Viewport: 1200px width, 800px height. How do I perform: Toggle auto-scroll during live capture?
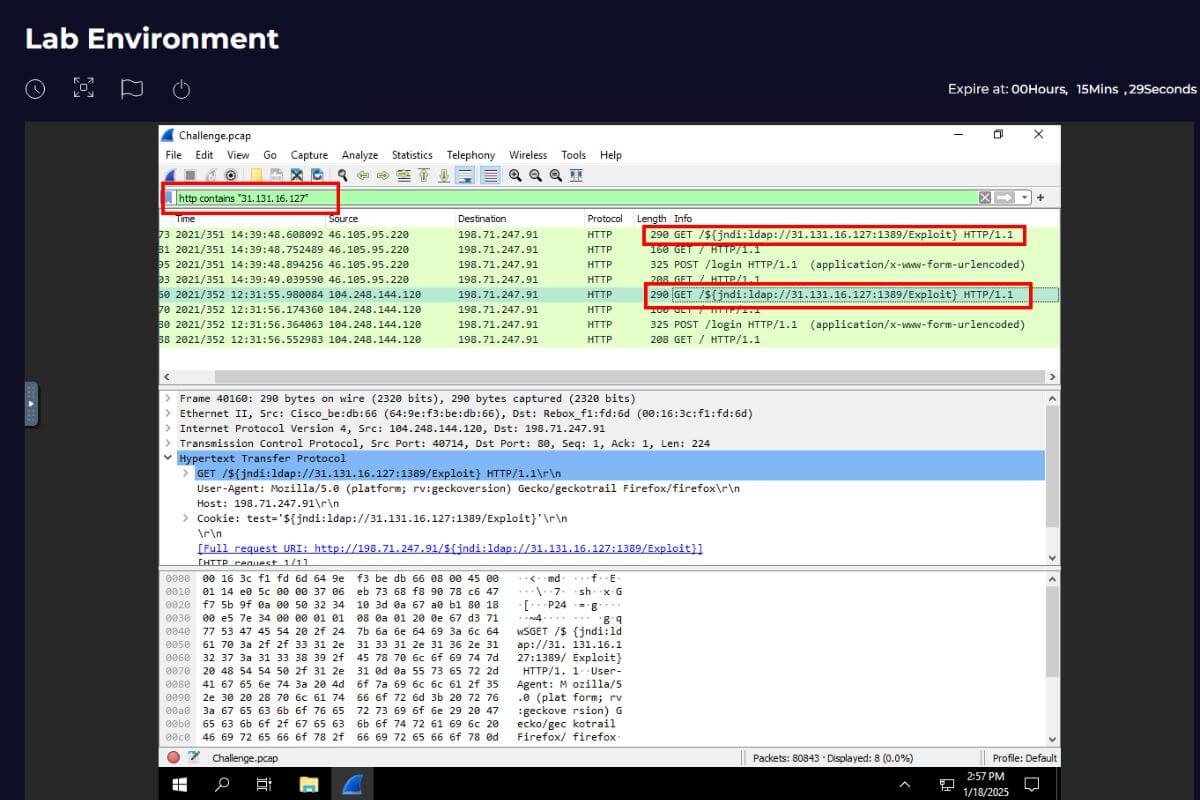(465, 175)
